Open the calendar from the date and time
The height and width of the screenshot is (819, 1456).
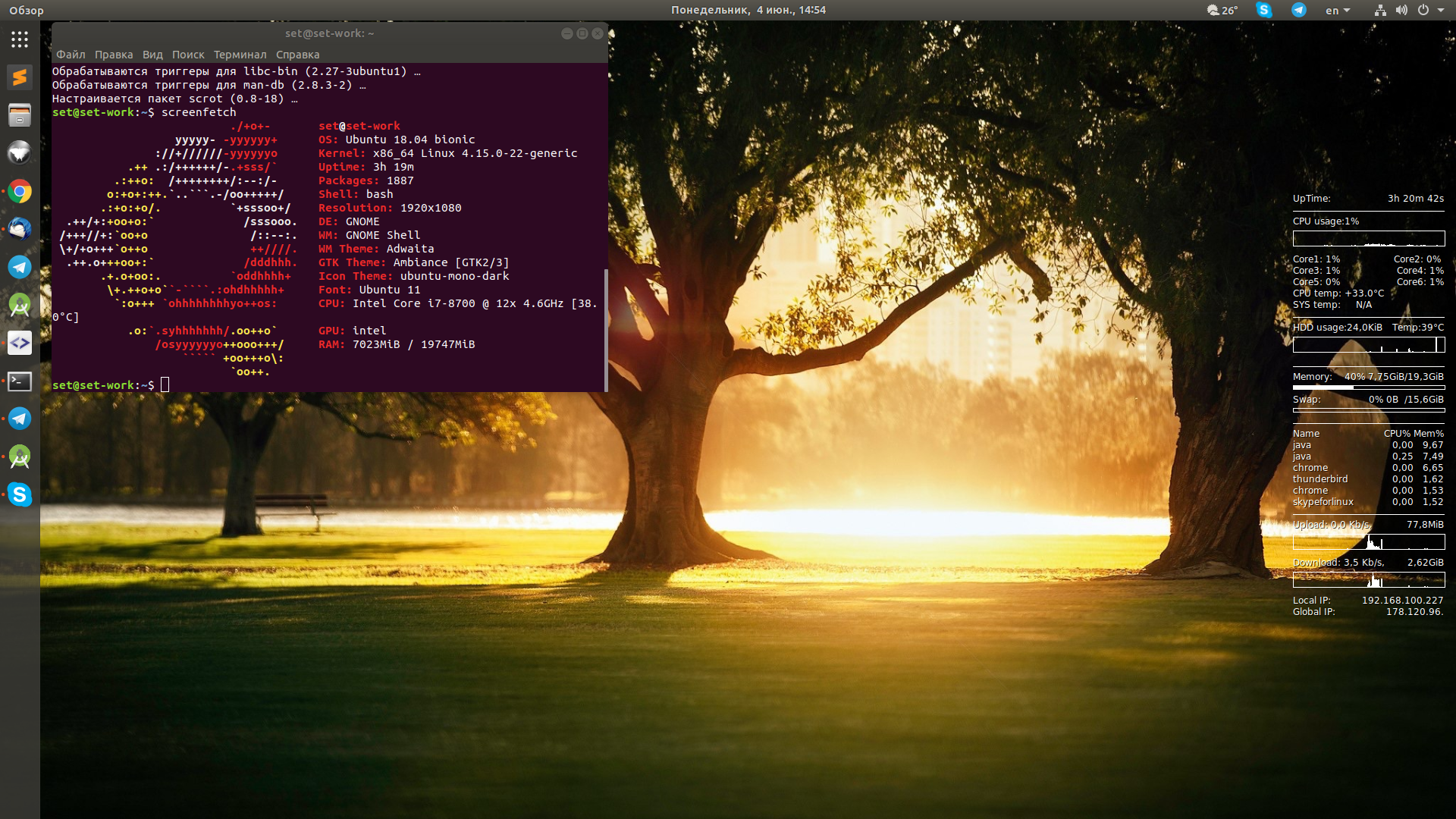click(x=748, y=10)
